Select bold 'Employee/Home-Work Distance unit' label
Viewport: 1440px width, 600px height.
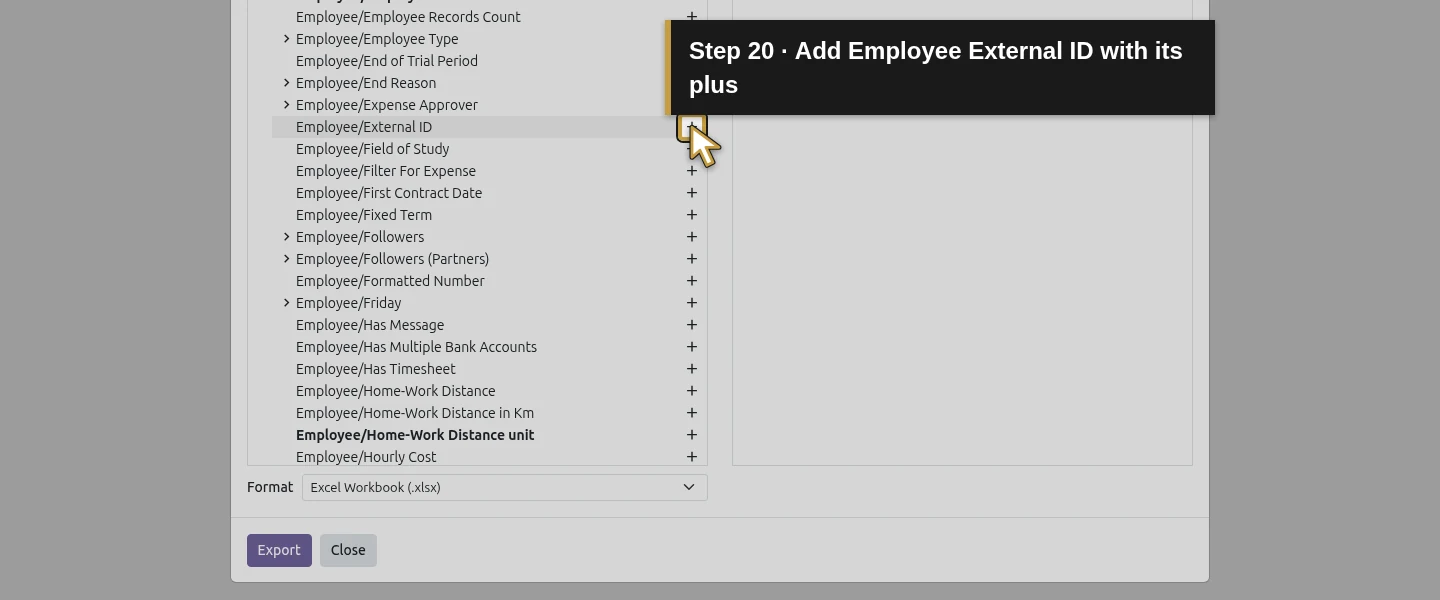pyautogui.click(x=415, y=435)
